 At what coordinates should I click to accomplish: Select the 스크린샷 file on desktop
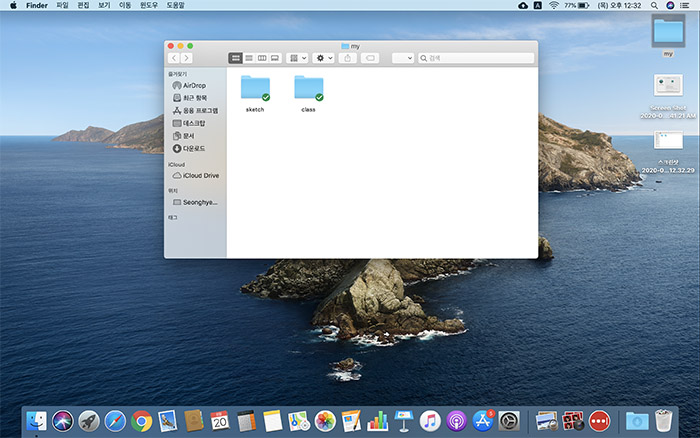[x=668, y=152]
